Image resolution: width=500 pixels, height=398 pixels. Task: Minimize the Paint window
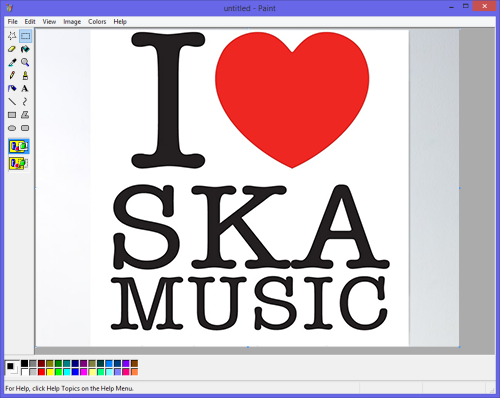[x=452, y=7]
